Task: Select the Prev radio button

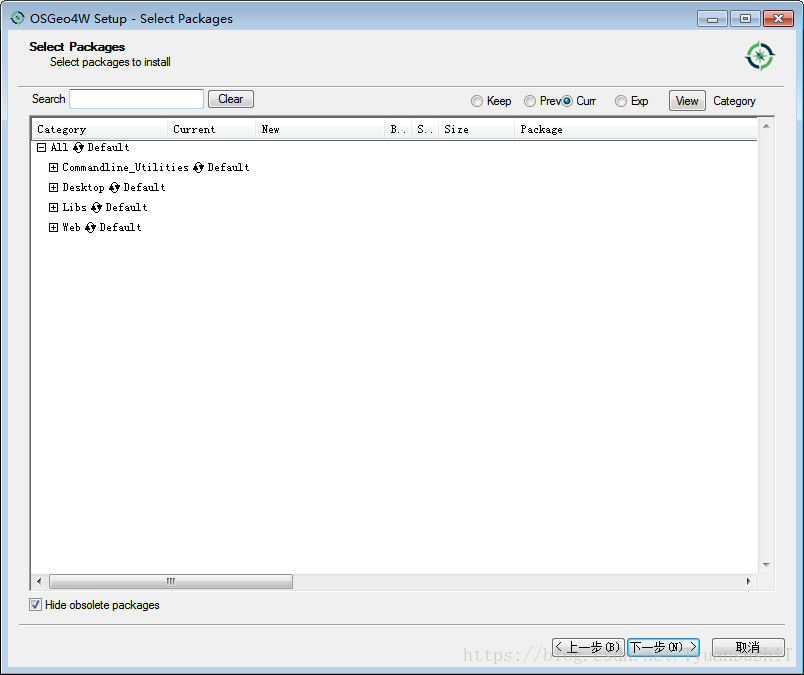Action: coord(529,101)
